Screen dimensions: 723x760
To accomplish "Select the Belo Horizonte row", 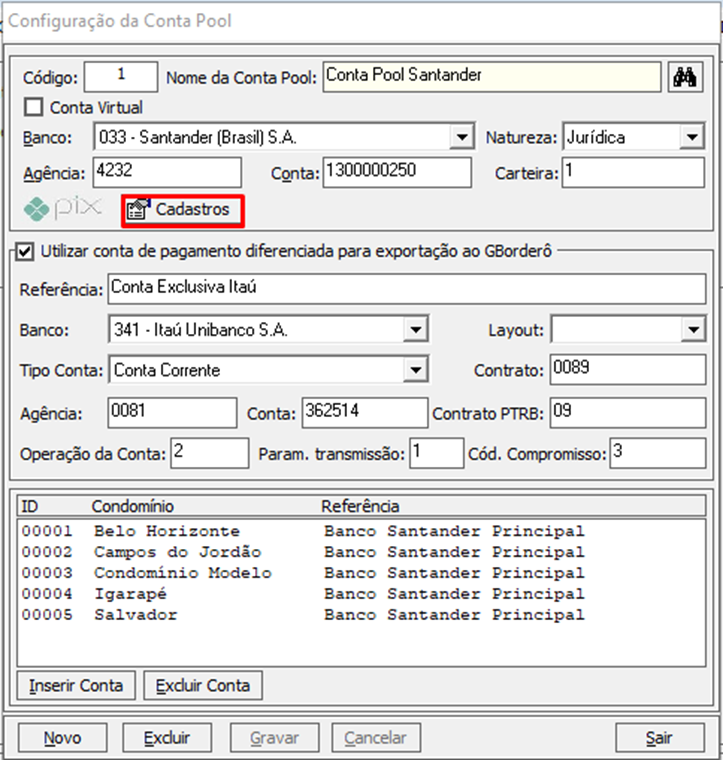I will (x=361, y=531).
